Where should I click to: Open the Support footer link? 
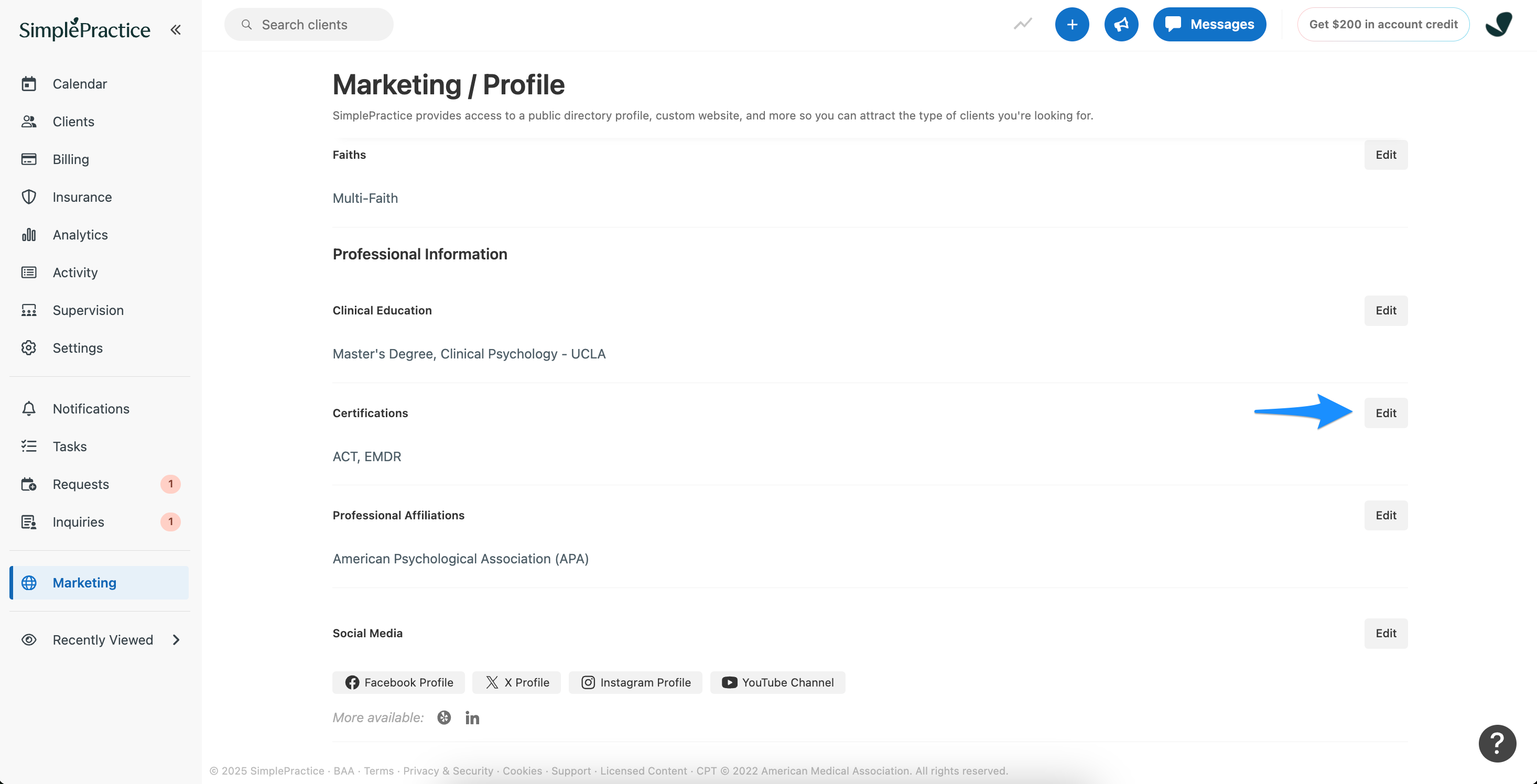click(x=571, y=771)
